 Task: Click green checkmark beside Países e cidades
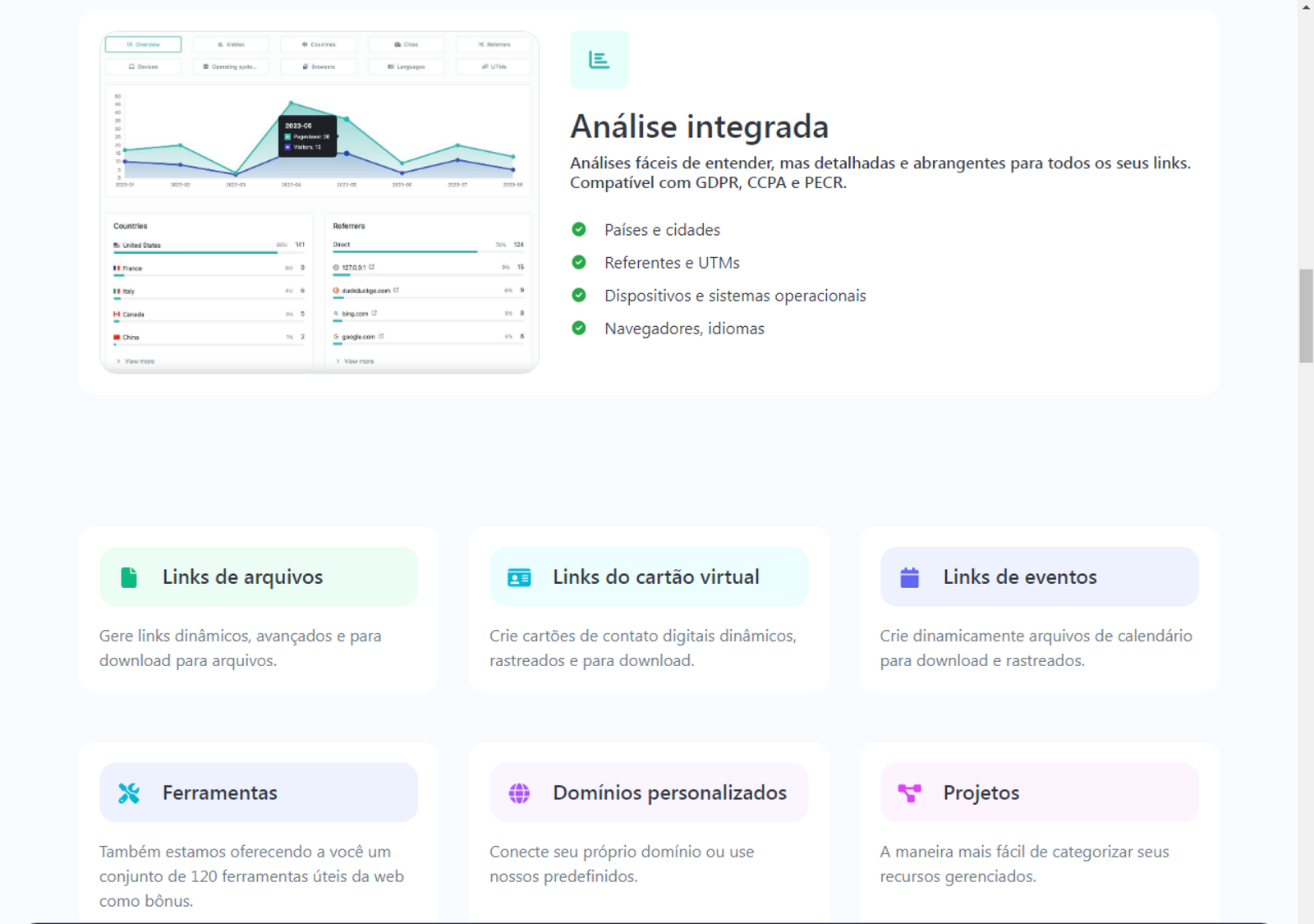point(579,229)
